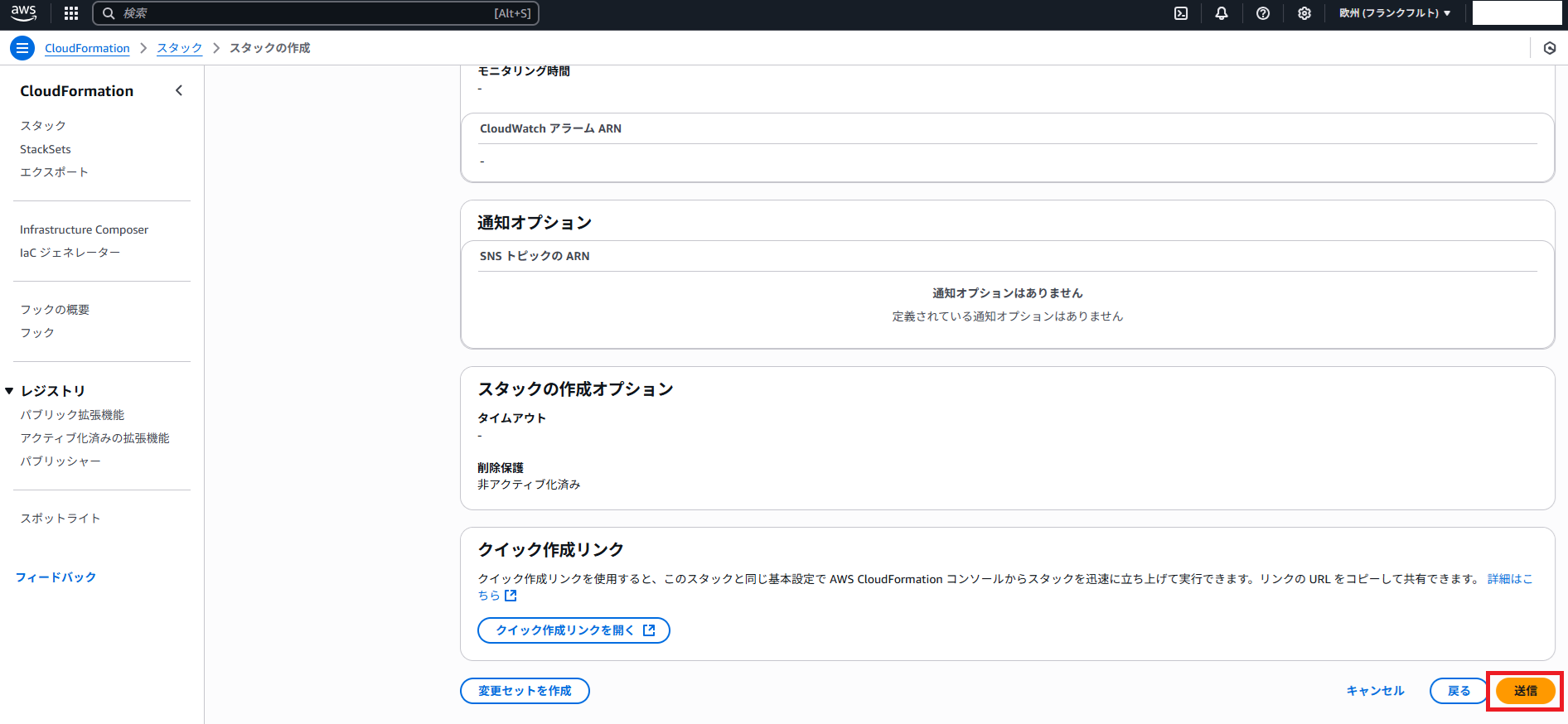Open パブリッシャー in sidebar

click(x=60, y=461)
